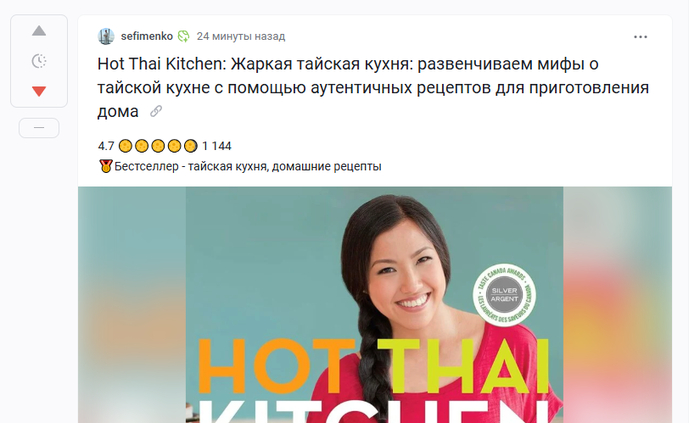The image size is (700, 423).
Task: Open the sefimenko avatar image
Action: click(x=106, y=36)
